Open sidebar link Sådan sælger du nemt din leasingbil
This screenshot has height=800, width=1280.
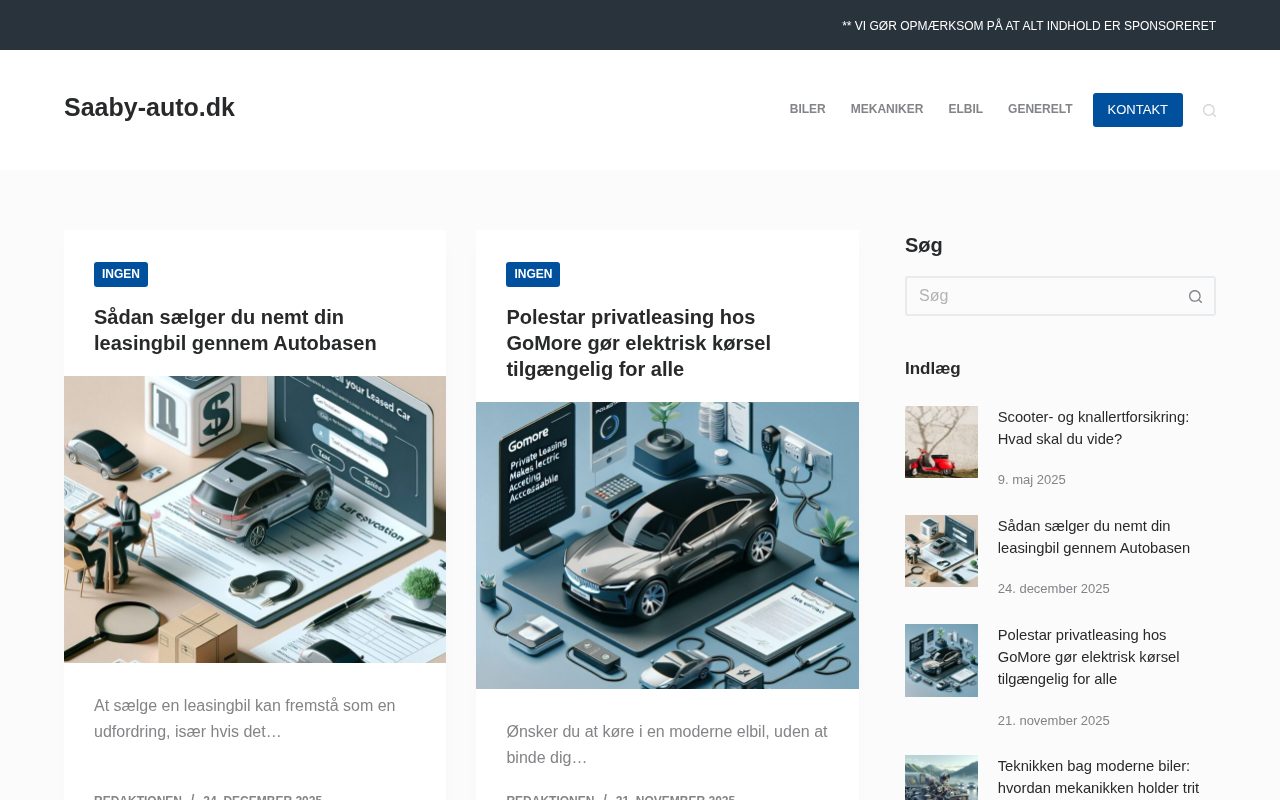click(1094, 537)
